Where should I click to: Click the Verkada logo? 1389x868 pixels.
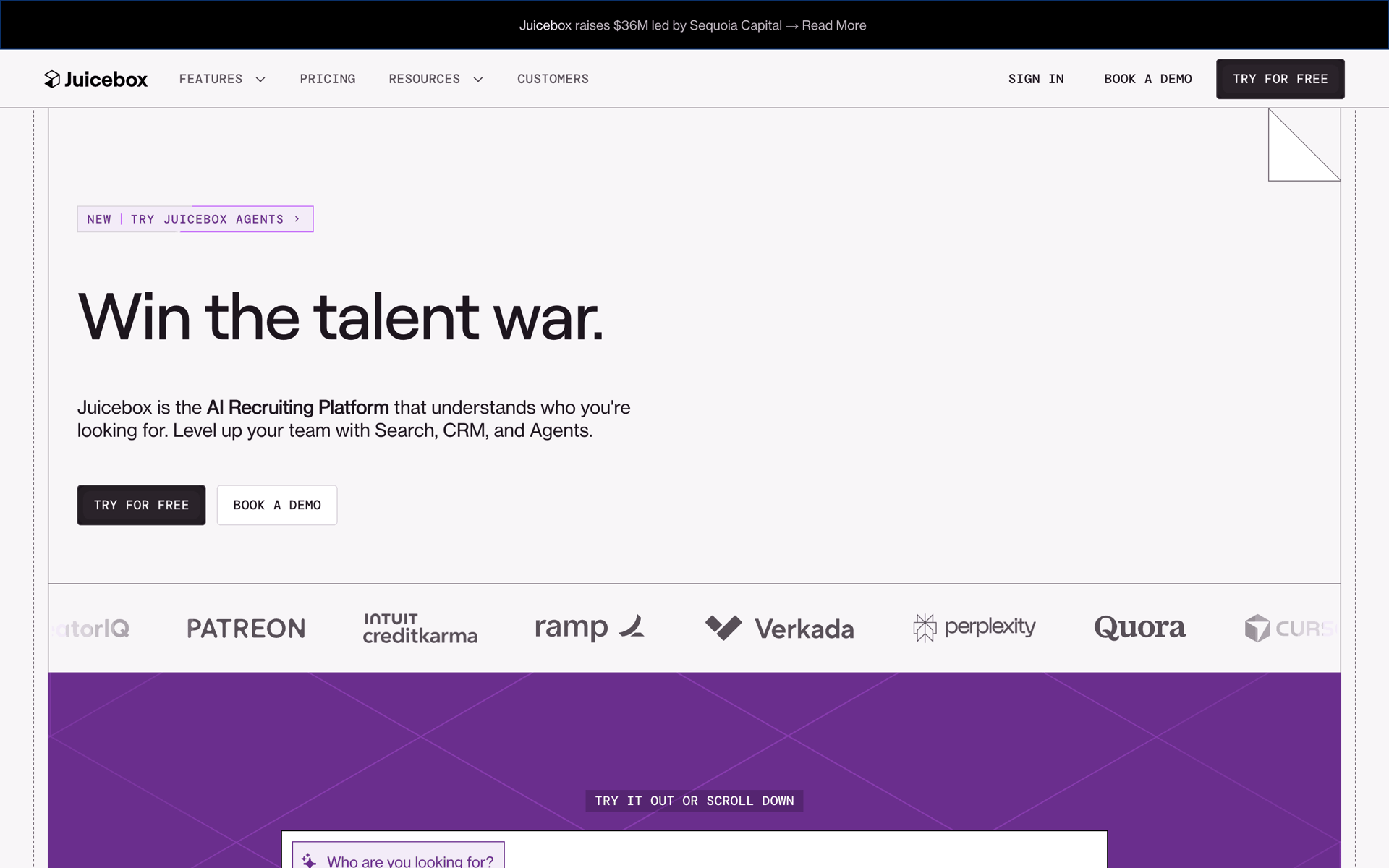point(780,628)
